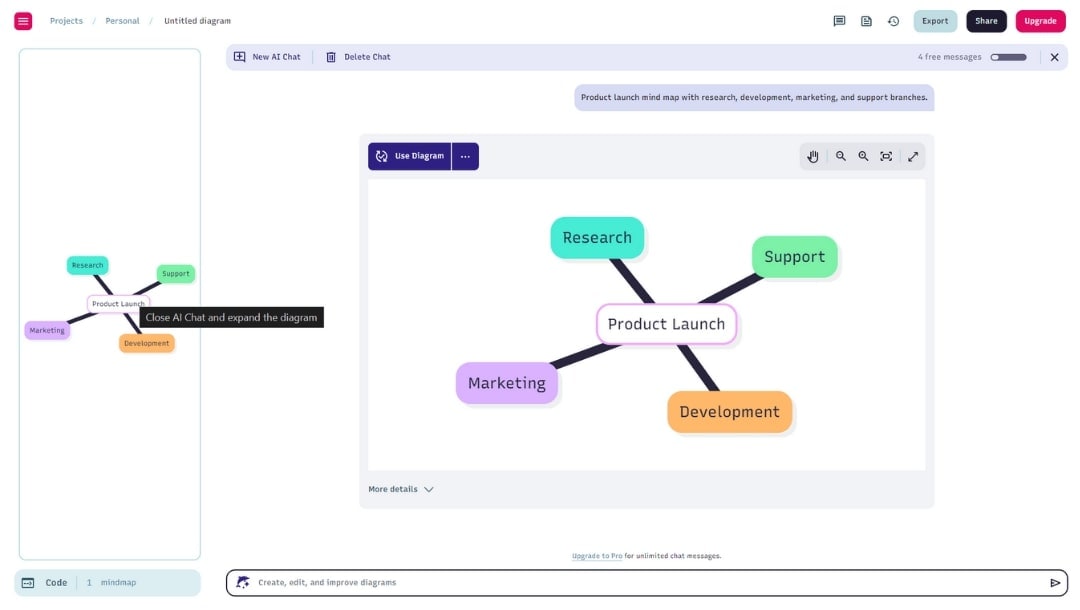Open the Code panel

coord(56,582)
